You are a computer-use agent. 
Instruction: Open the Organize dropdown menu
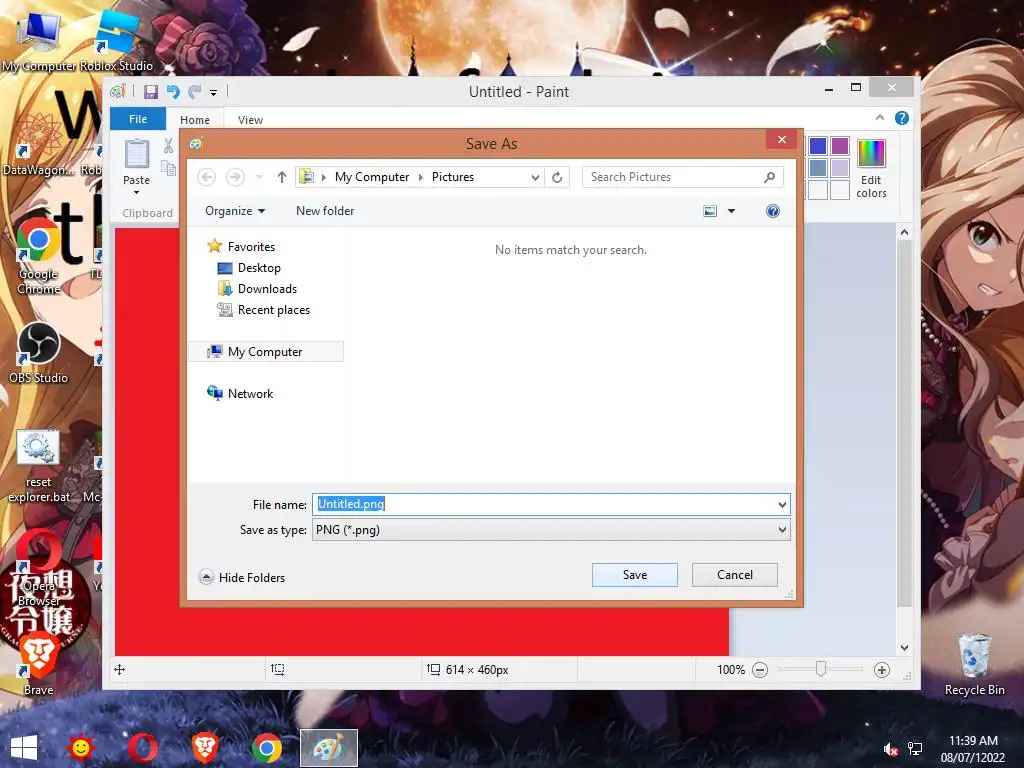235,211
